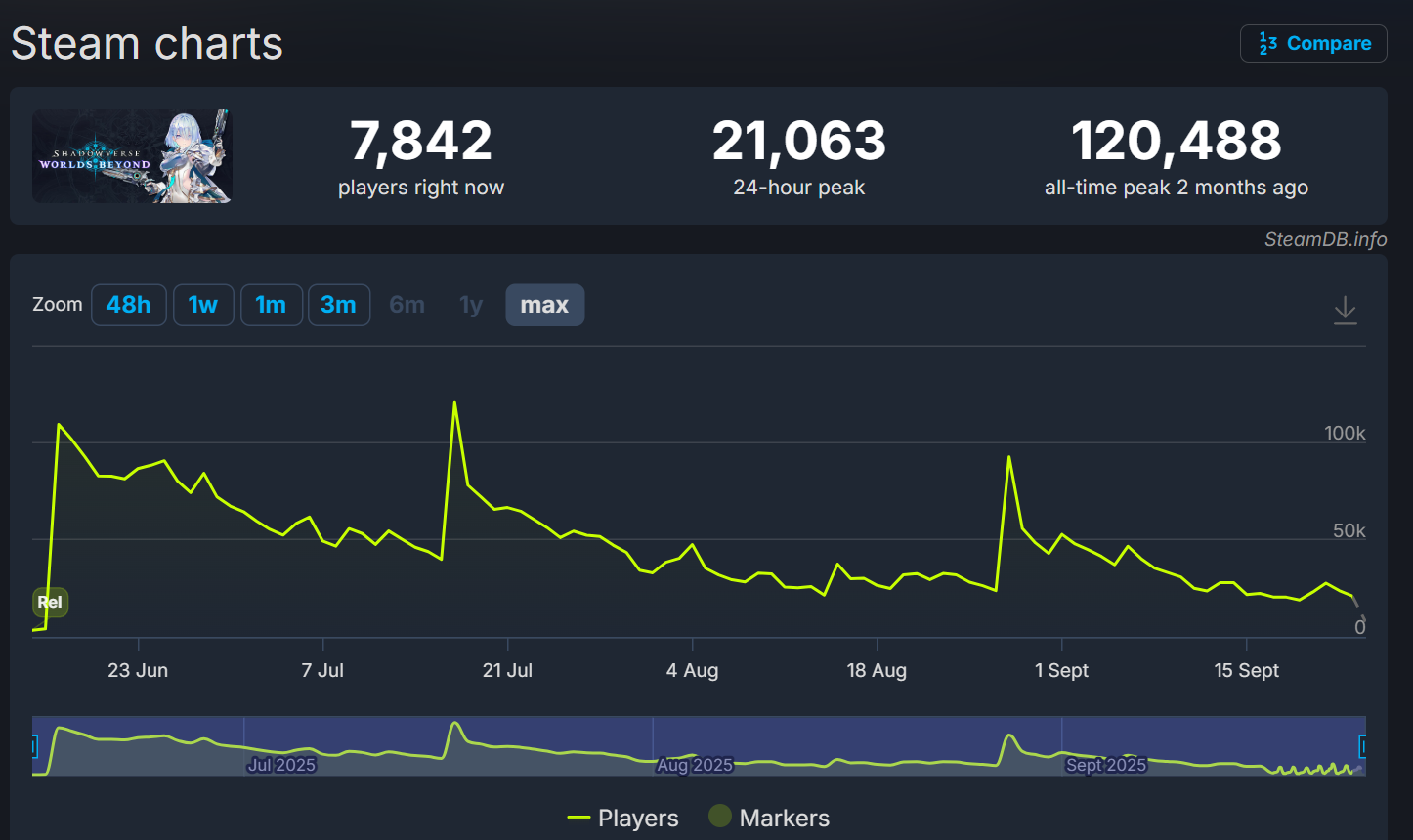Click the players right now caption

421,188
